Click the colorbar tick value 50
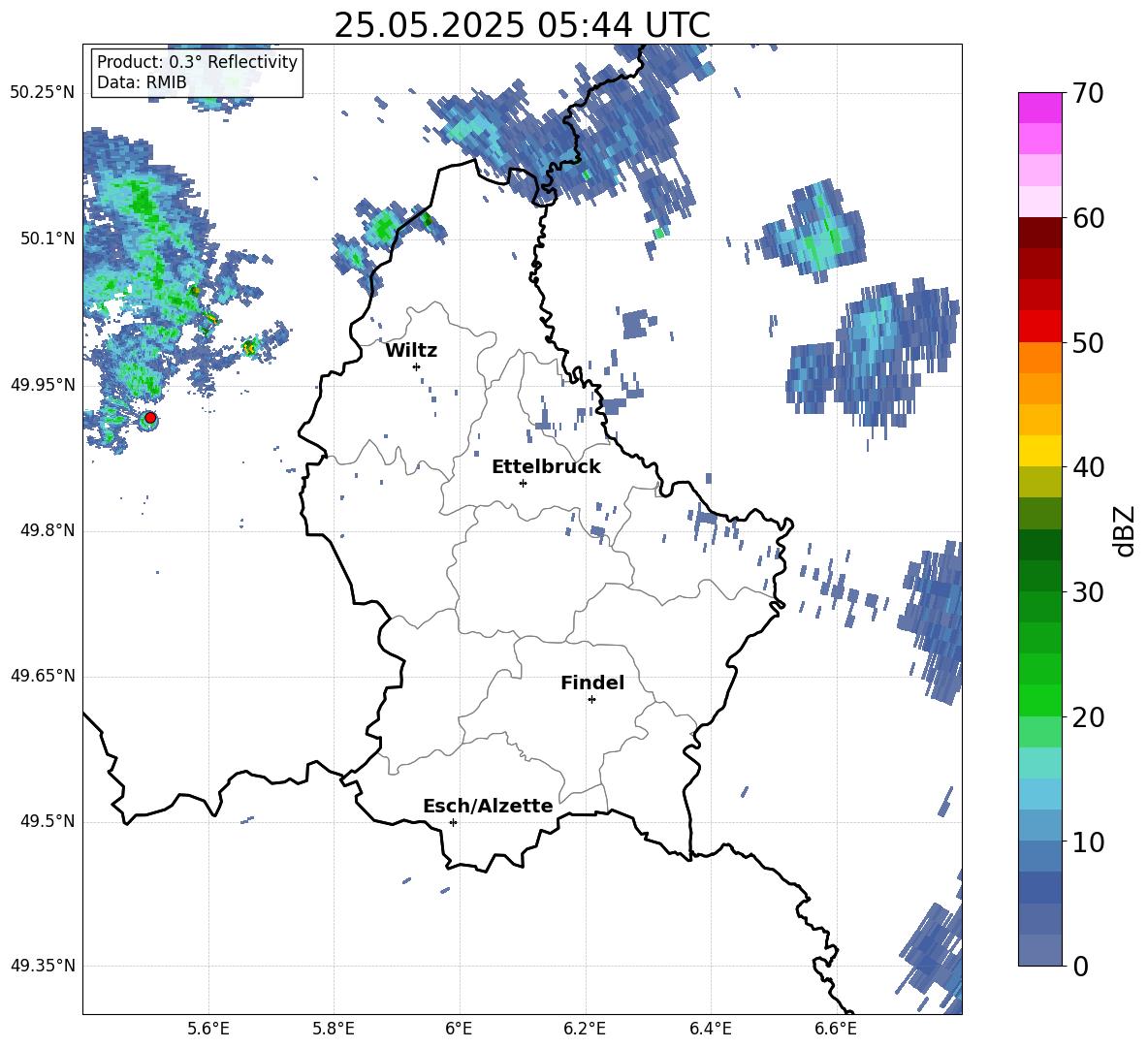The width and height of the screenshot is (1148, 1048). point(1088,343)
